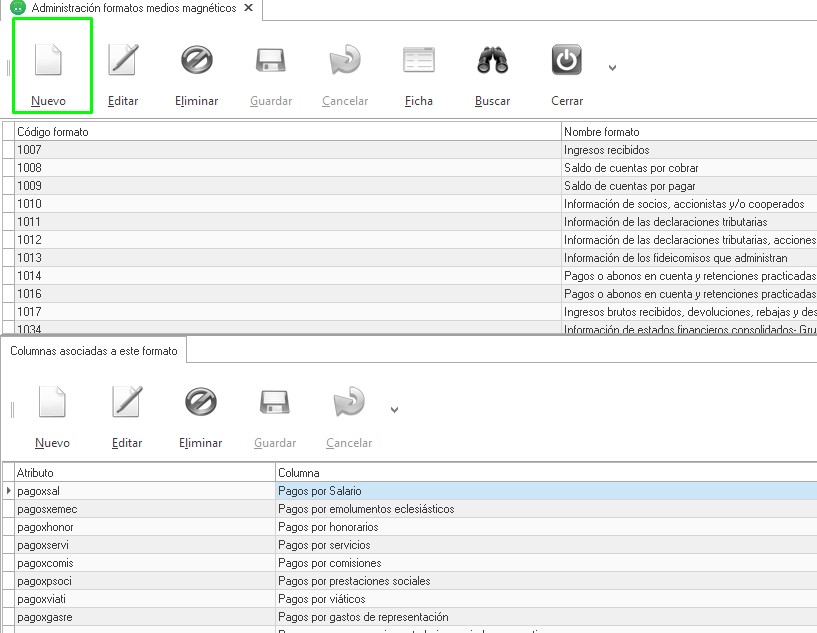Click the Atributo column header
The image size is (817, 633).
(x=140, y=472)
